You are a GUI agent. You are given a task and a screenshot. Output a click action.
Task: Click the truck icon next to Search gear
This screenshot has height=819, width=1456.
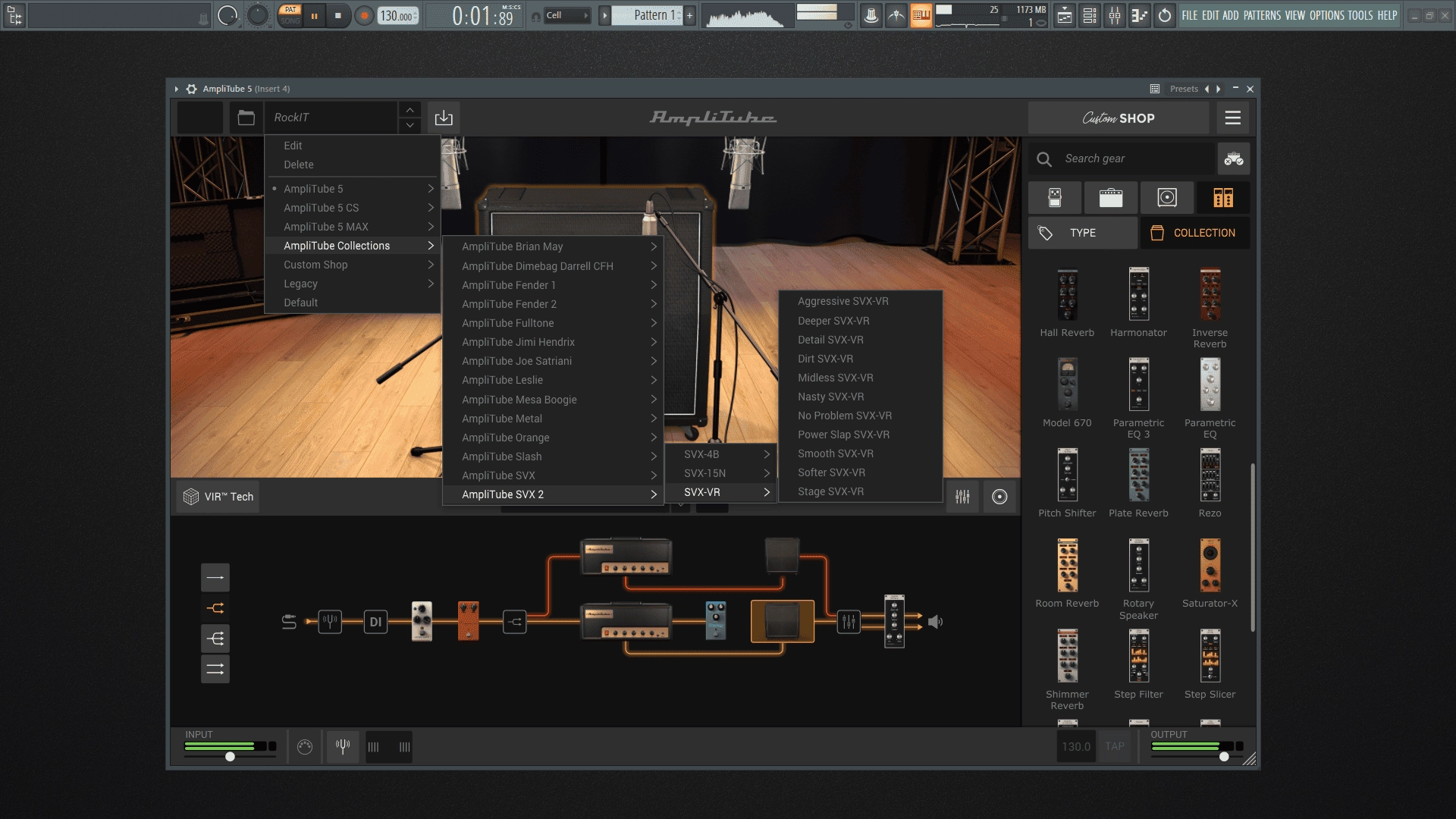pyautogui.click(x=1234, y=158)
